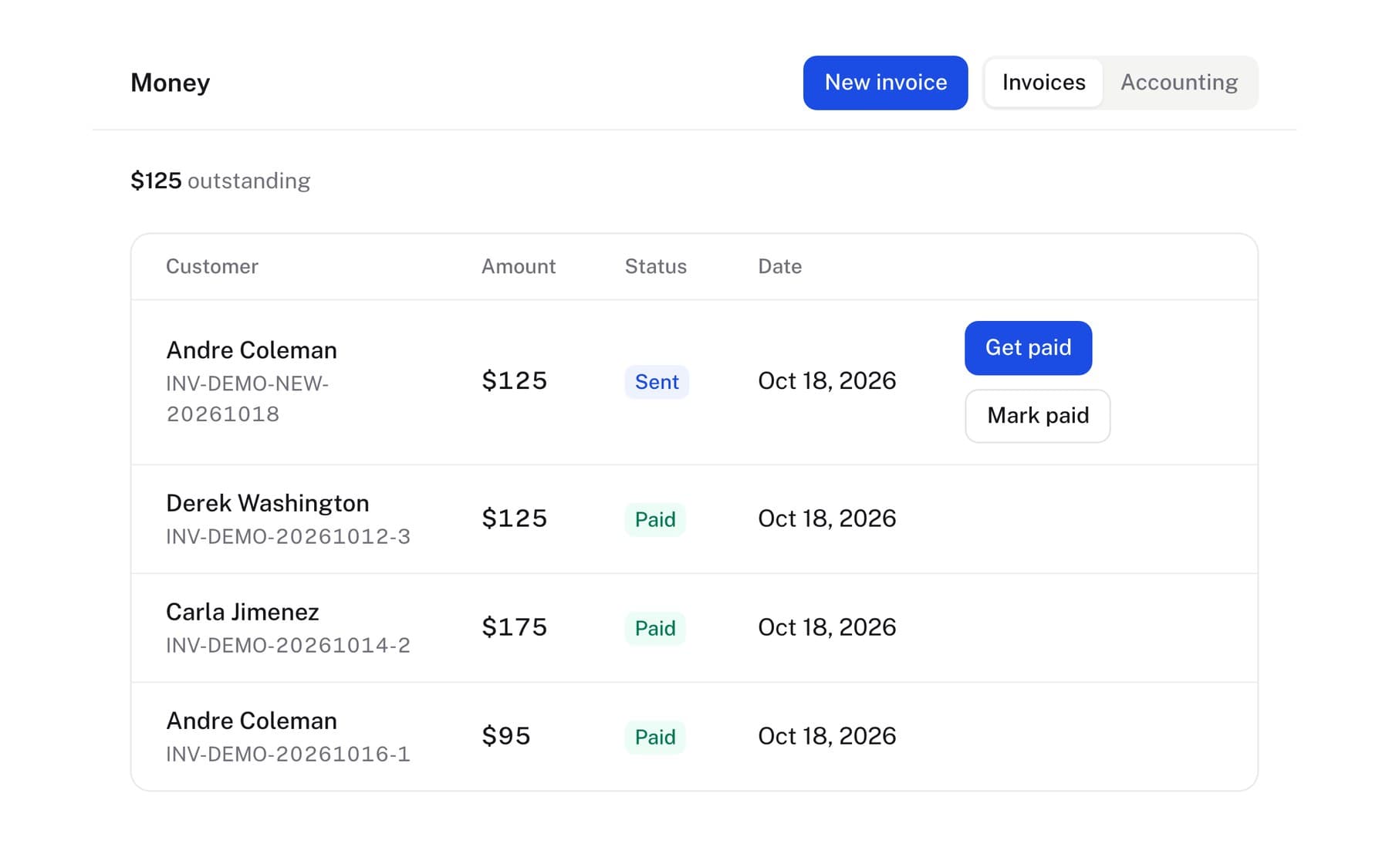Click Carla Jimenez's Paid status badge
The image size is (1389, 868).
point(655,628)
